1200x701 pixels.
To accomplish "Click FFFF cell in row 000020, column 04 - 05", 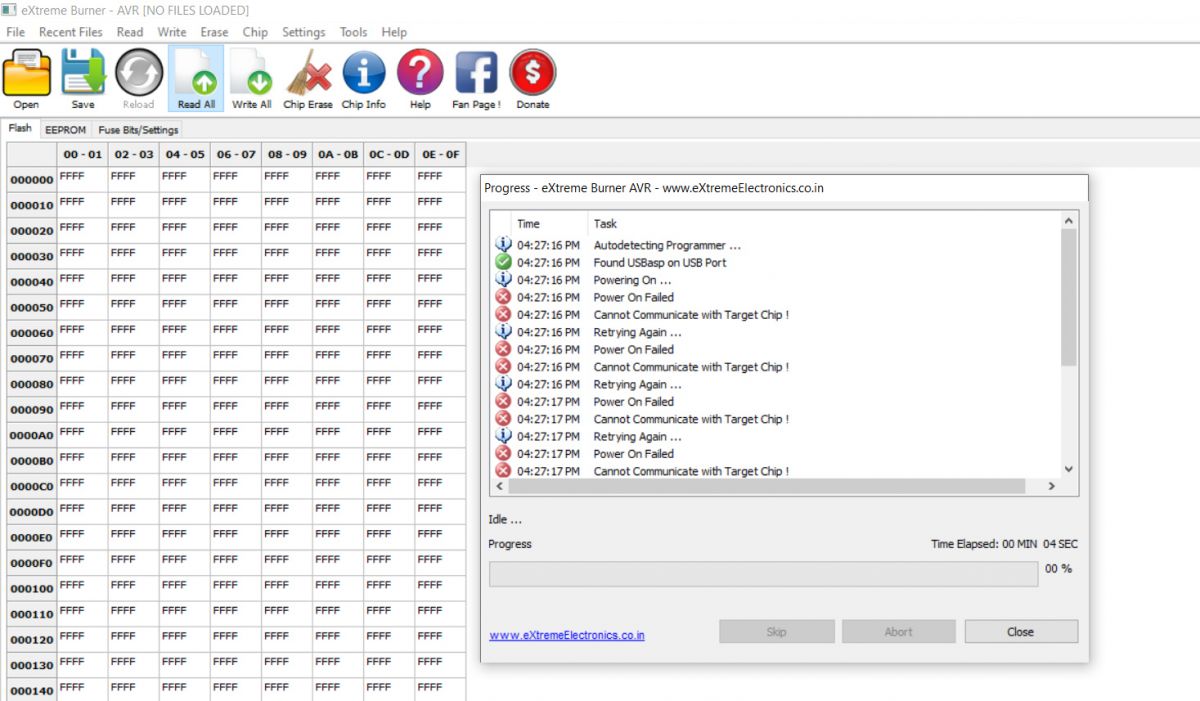I will click(x=185, y=231).
